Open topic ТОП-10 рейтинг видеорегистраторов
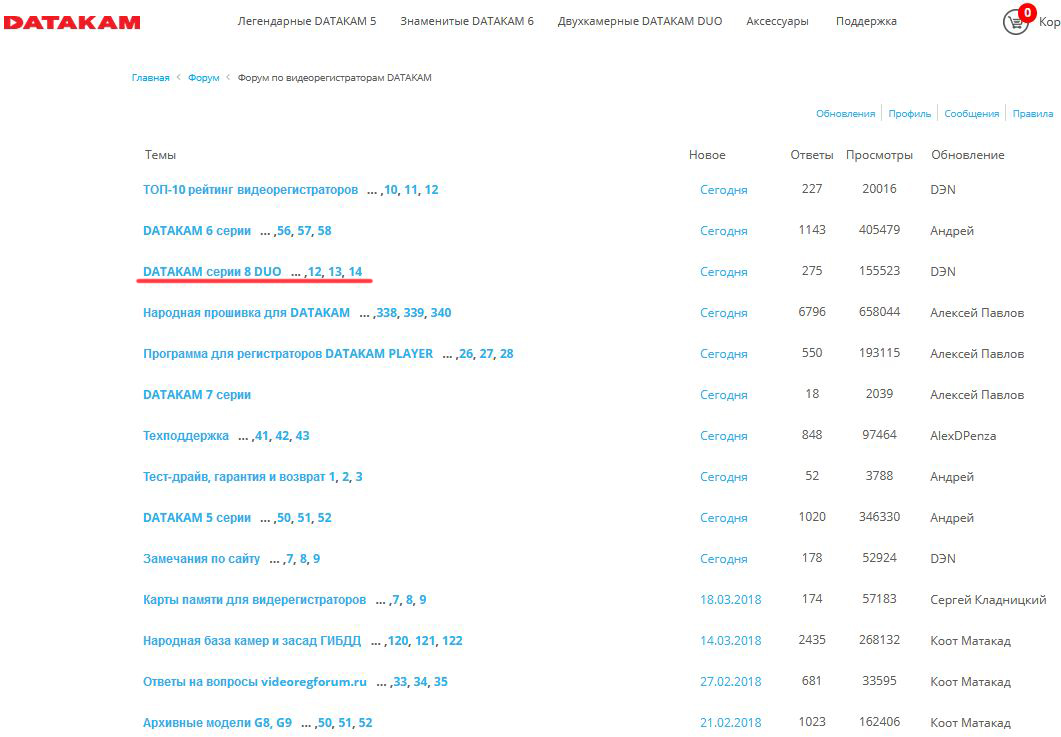 point(250,190)
